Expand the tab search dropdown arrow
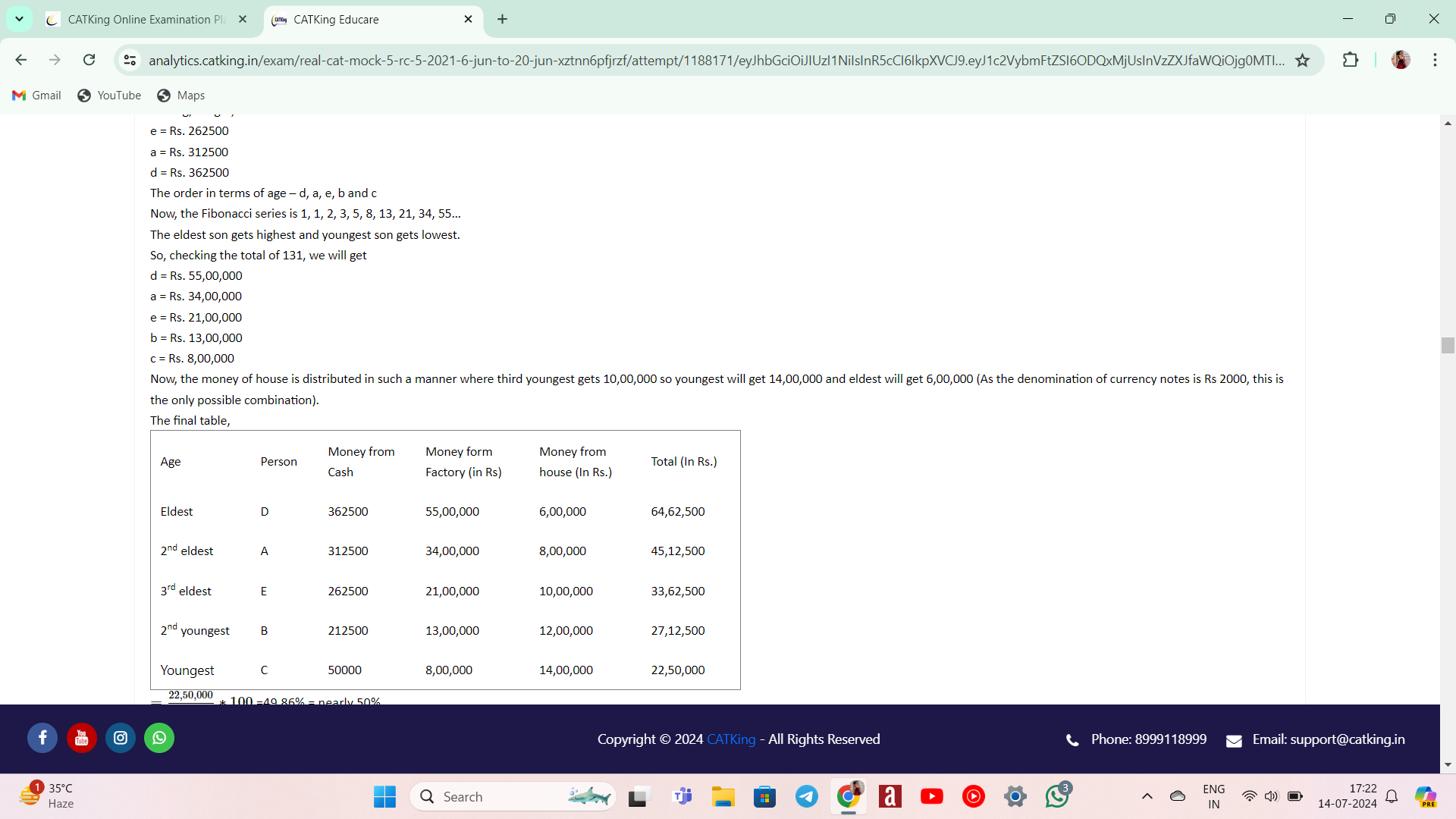This screenshot has height=819, width=1456. point(19,19)
